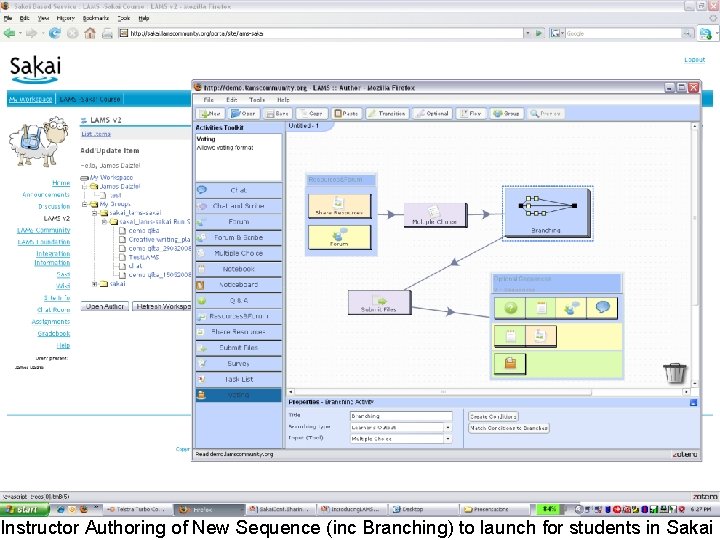This screenshot has width=720, height=540.
Task: Open the browser address bar dropdown arrow
Action: point(527,33)
